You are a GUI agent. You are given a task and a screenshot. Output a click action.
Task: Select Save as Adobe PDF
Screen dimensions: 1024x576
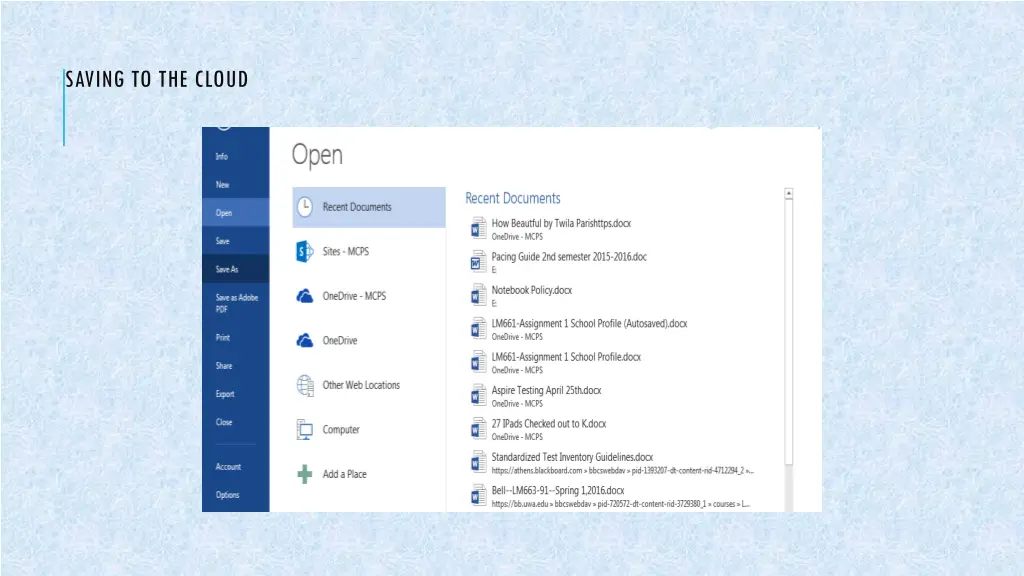[235, 303]
